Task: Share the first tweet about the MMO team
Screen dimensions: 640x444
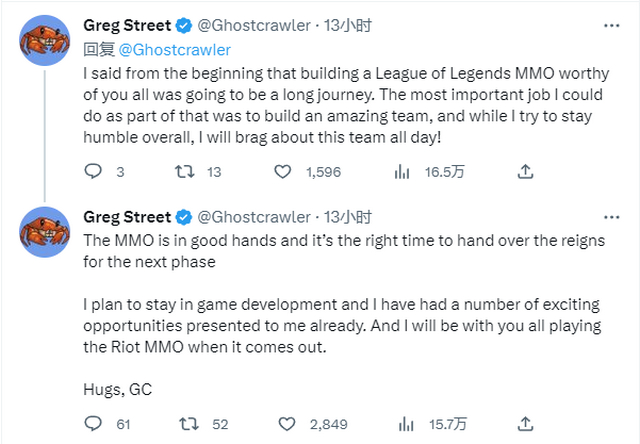Action: (525, 171)
